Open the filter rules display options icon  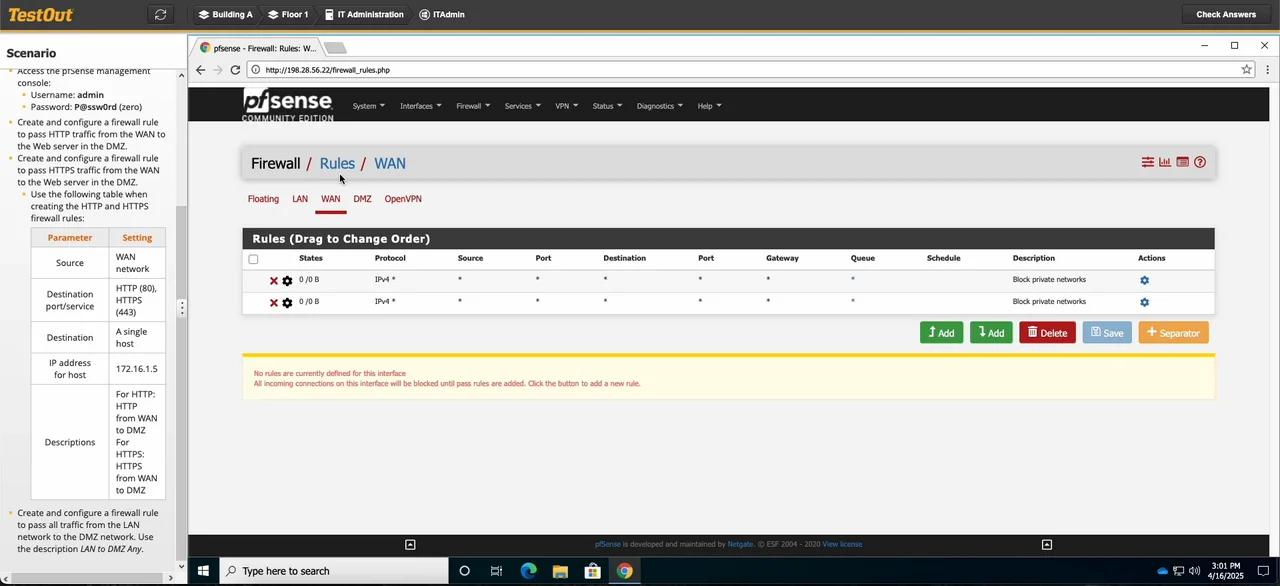(1147, 161)
